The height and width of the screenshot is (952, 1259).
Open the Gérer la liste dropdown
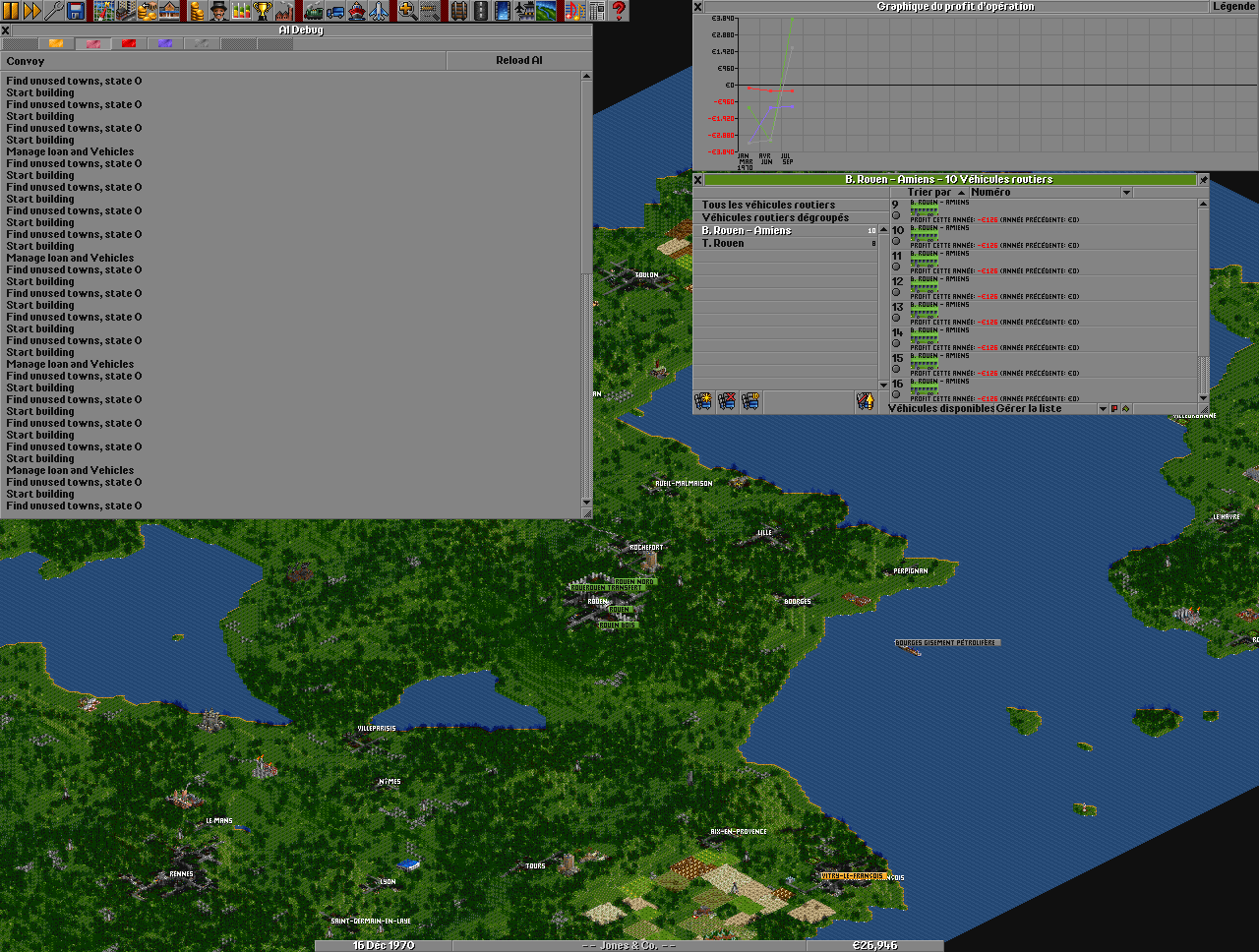click(x=1052, y=408)
